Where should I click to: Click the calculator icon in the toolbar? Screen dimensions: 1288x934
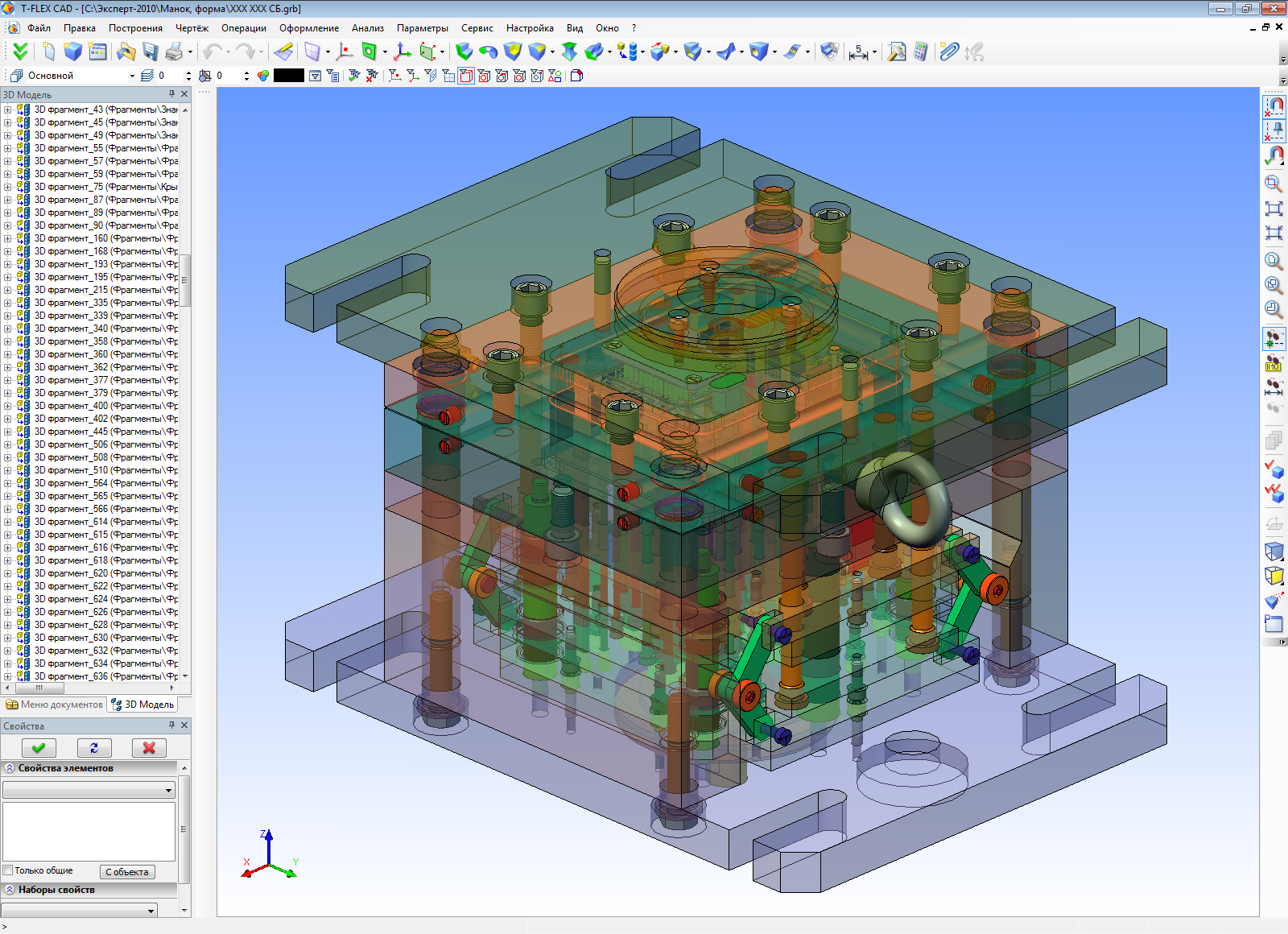(921, 52)
